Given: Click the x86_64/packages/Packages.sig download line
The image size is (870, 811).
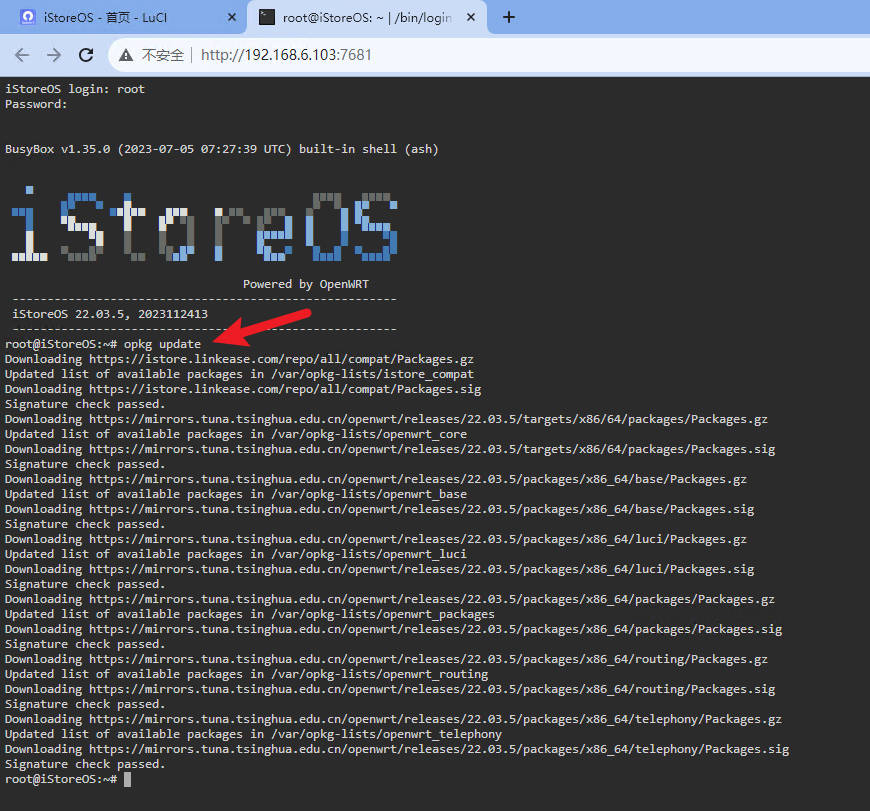Looking at the screenshot, I should 393,628.
